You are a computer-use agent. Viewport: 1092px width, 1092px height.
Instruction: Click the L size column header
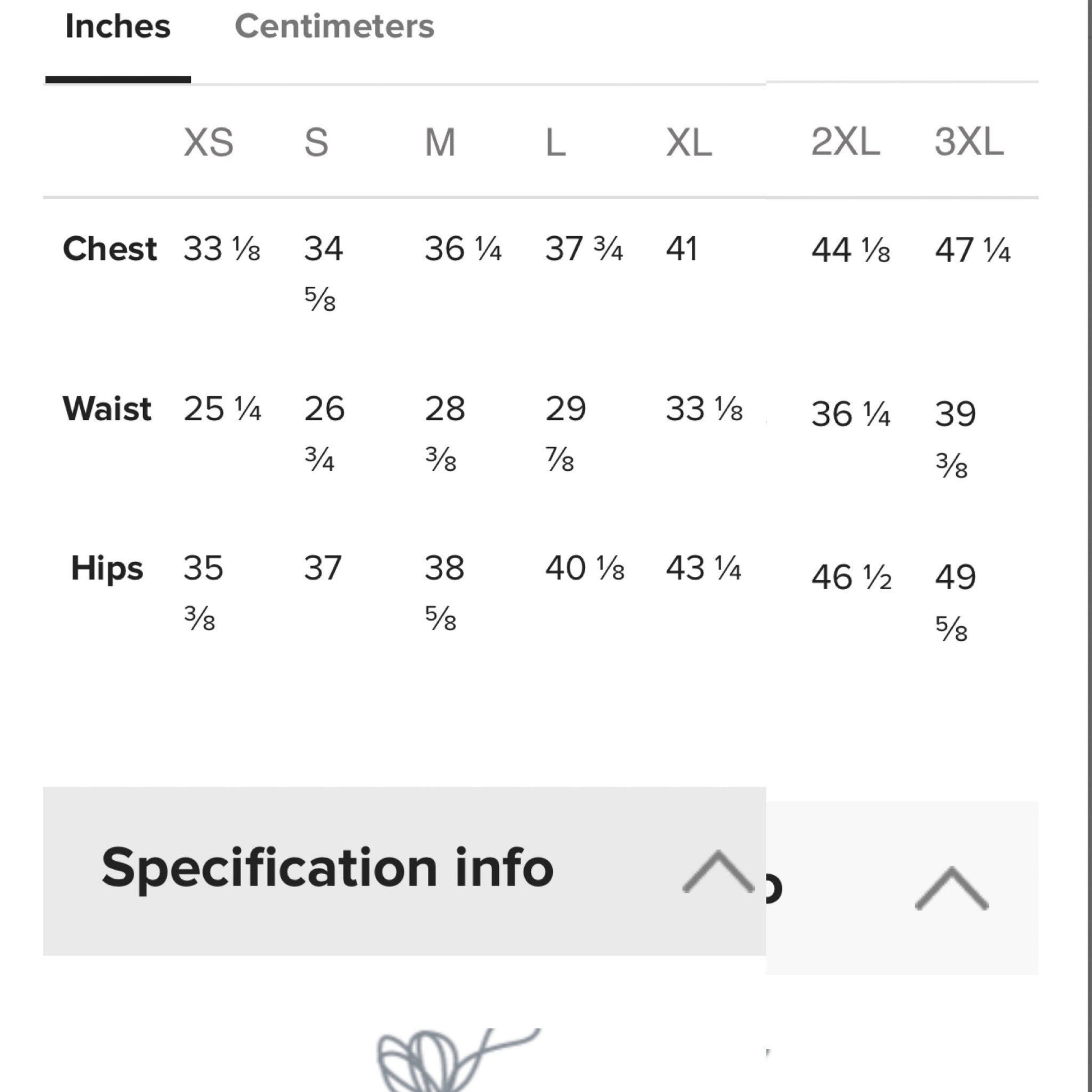(555, 143)
